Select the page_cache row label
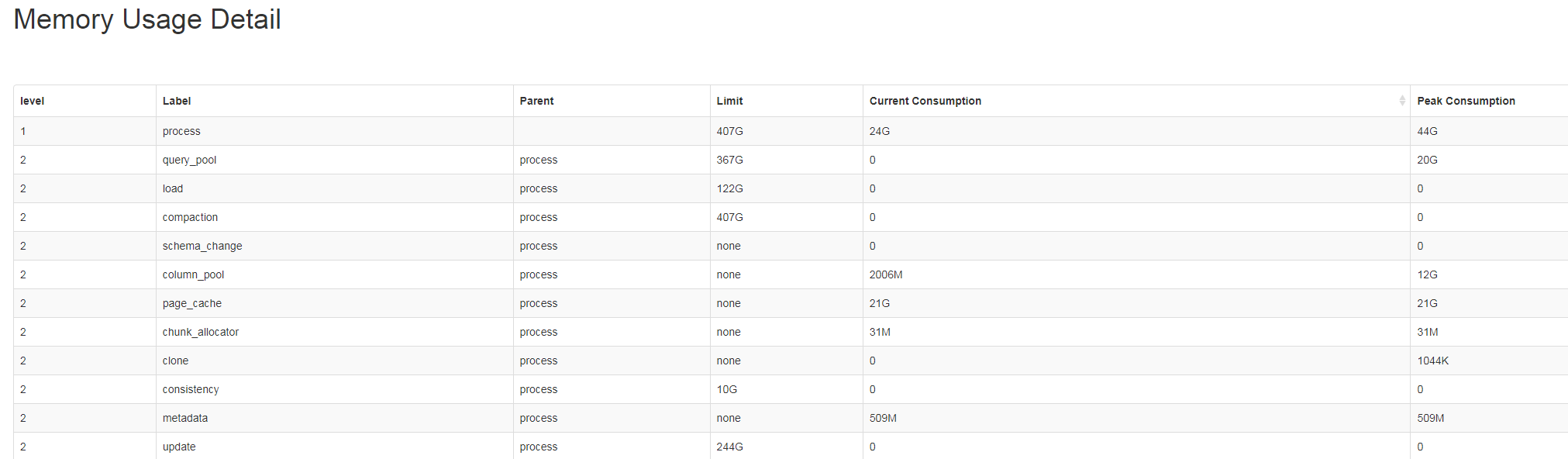 191,303
